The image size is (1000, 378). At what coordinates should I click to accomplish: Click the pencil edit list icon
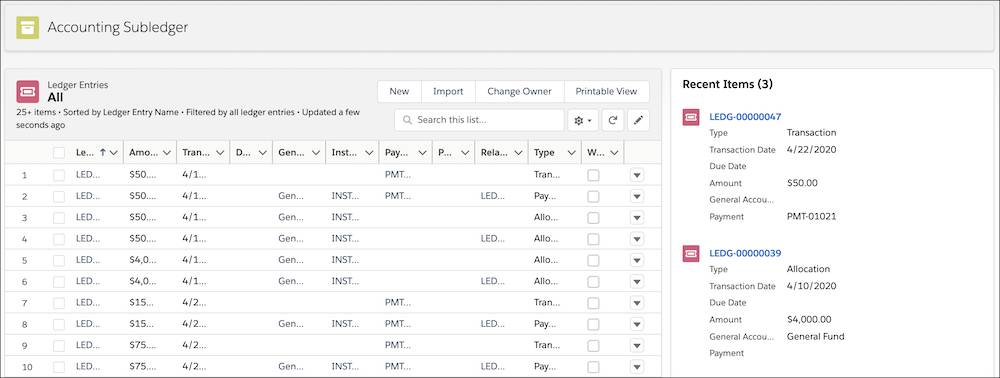(x=638, y=120)
